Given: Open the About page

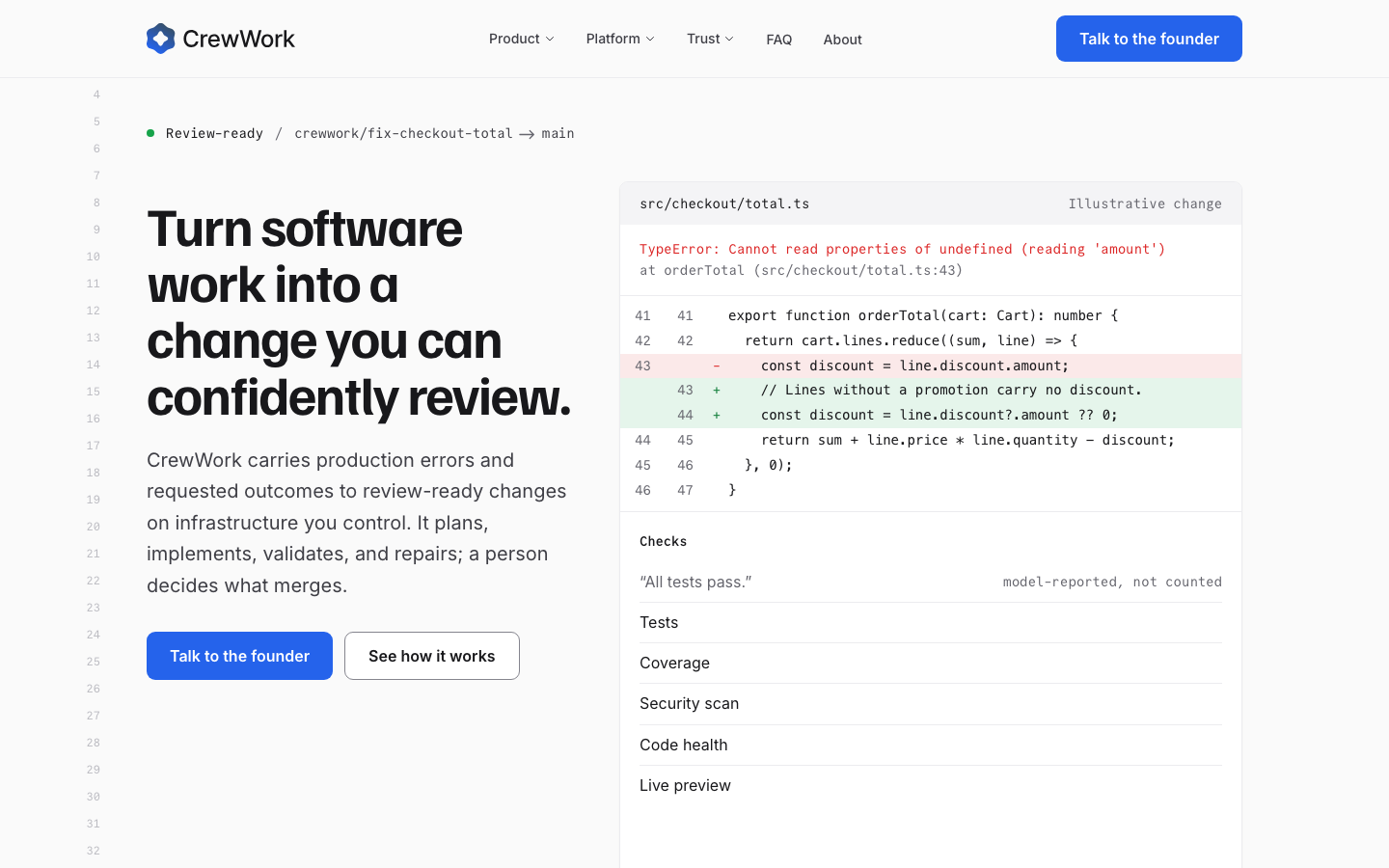Looking at the screenshot, I should point(842,40).
